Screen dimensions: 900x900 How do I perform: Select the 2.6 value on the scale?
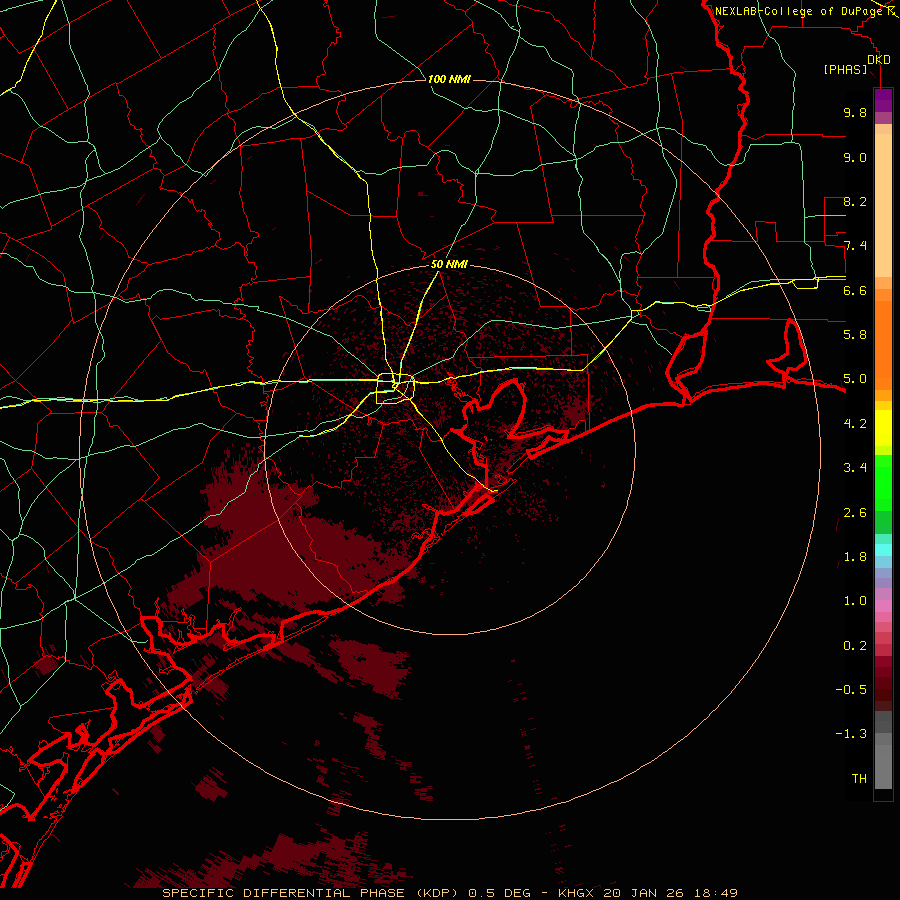pyautogui.click(x=855, y=512)
